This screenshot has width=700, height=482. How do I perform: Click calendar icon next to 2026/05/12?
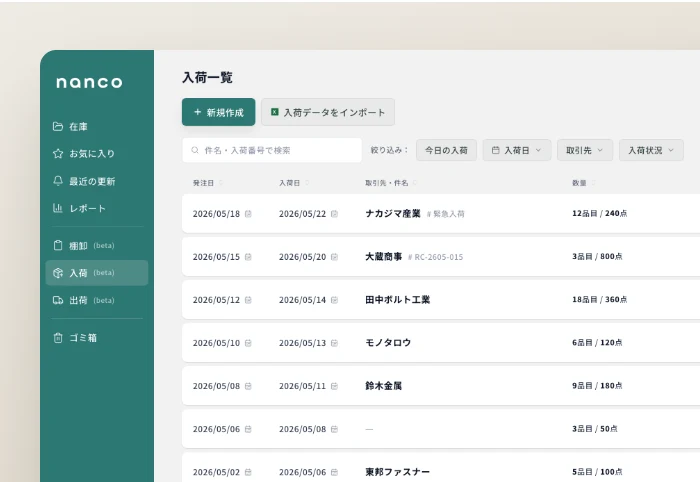click(248, 300)
